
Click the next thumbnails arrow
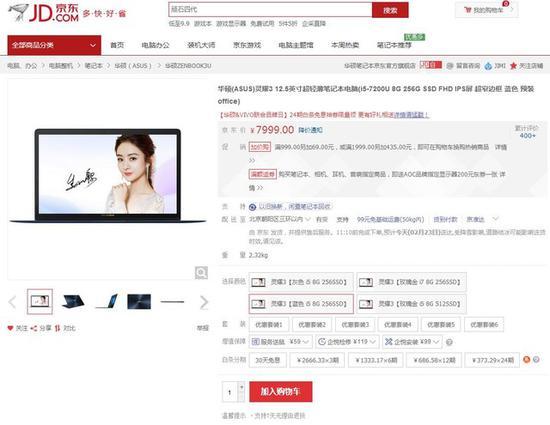tap(204, 302)
